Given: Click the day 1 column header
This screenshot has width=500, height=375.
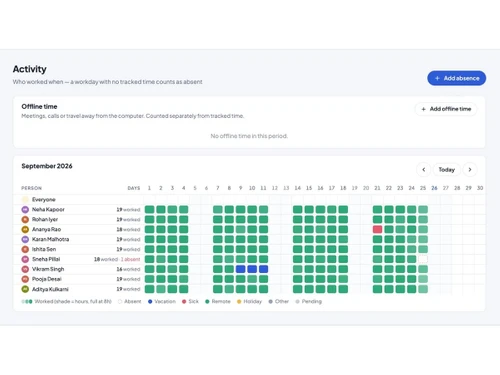Looking at the screenshot, I should pyautogui.click(x=149, y=188).
